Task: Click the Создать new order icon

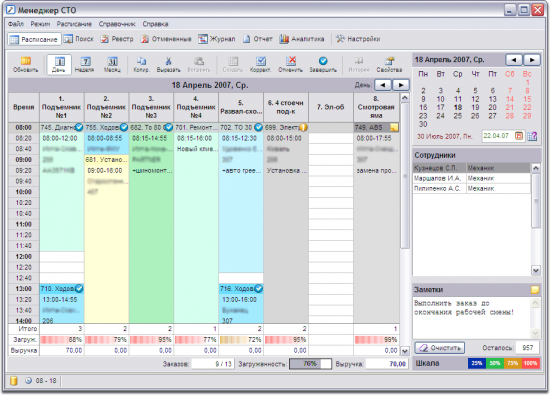Action: 233,65
